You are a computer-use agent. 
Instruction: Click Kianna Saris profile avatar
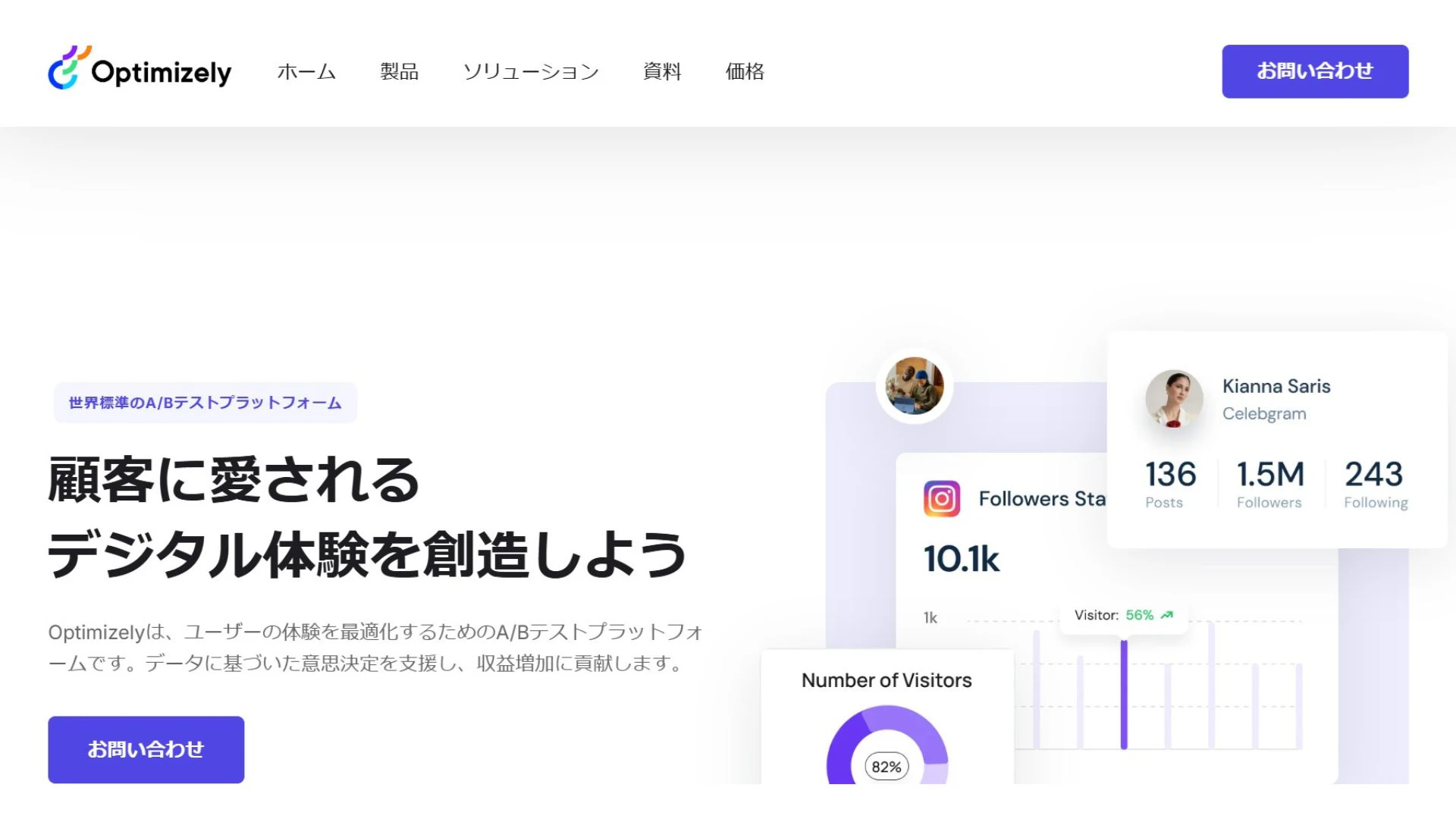(1173, 399)
